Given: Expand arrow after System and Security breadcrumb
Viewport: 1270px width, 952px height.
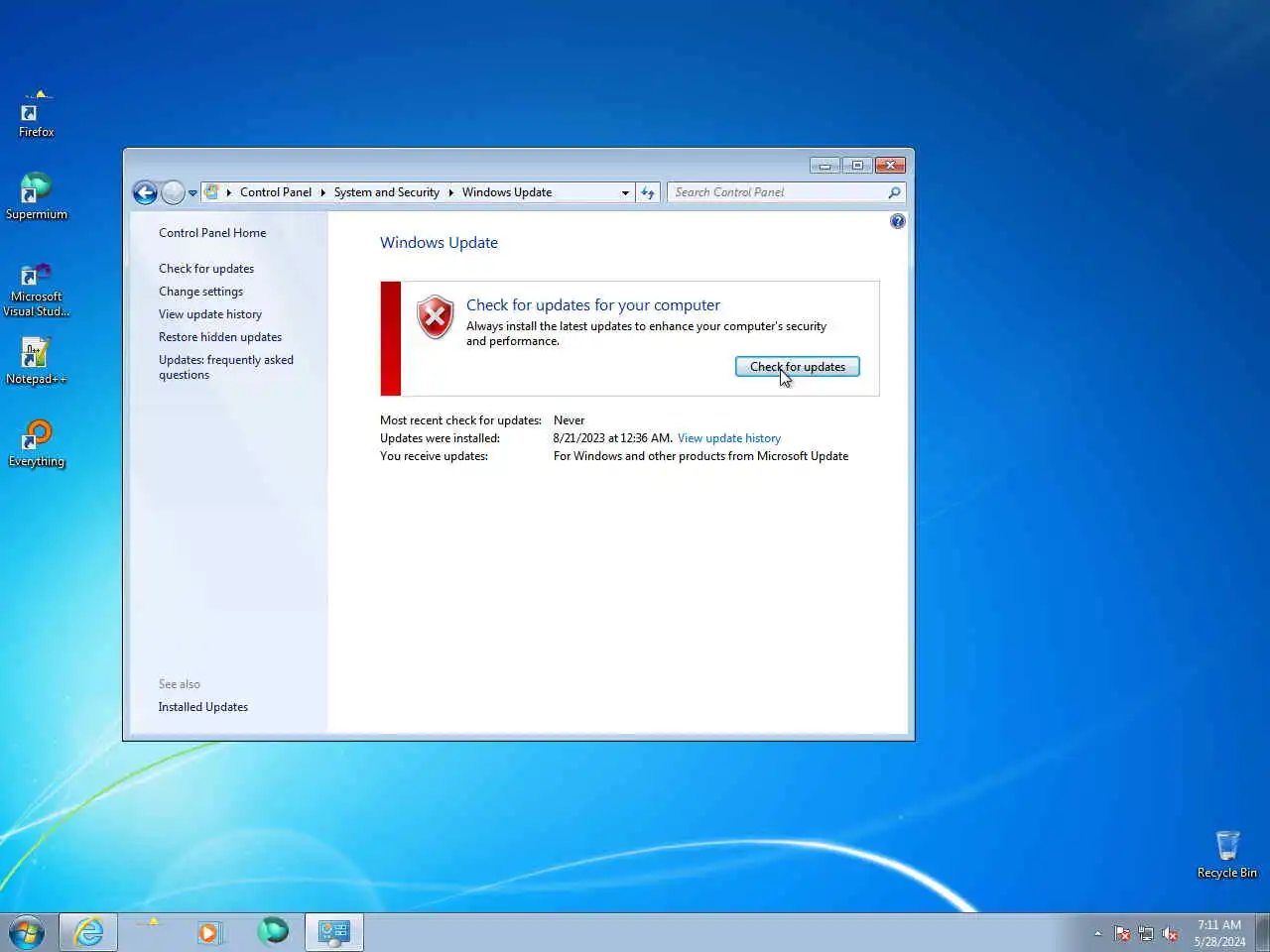Looking at the screenshot, I should [450, 192].
